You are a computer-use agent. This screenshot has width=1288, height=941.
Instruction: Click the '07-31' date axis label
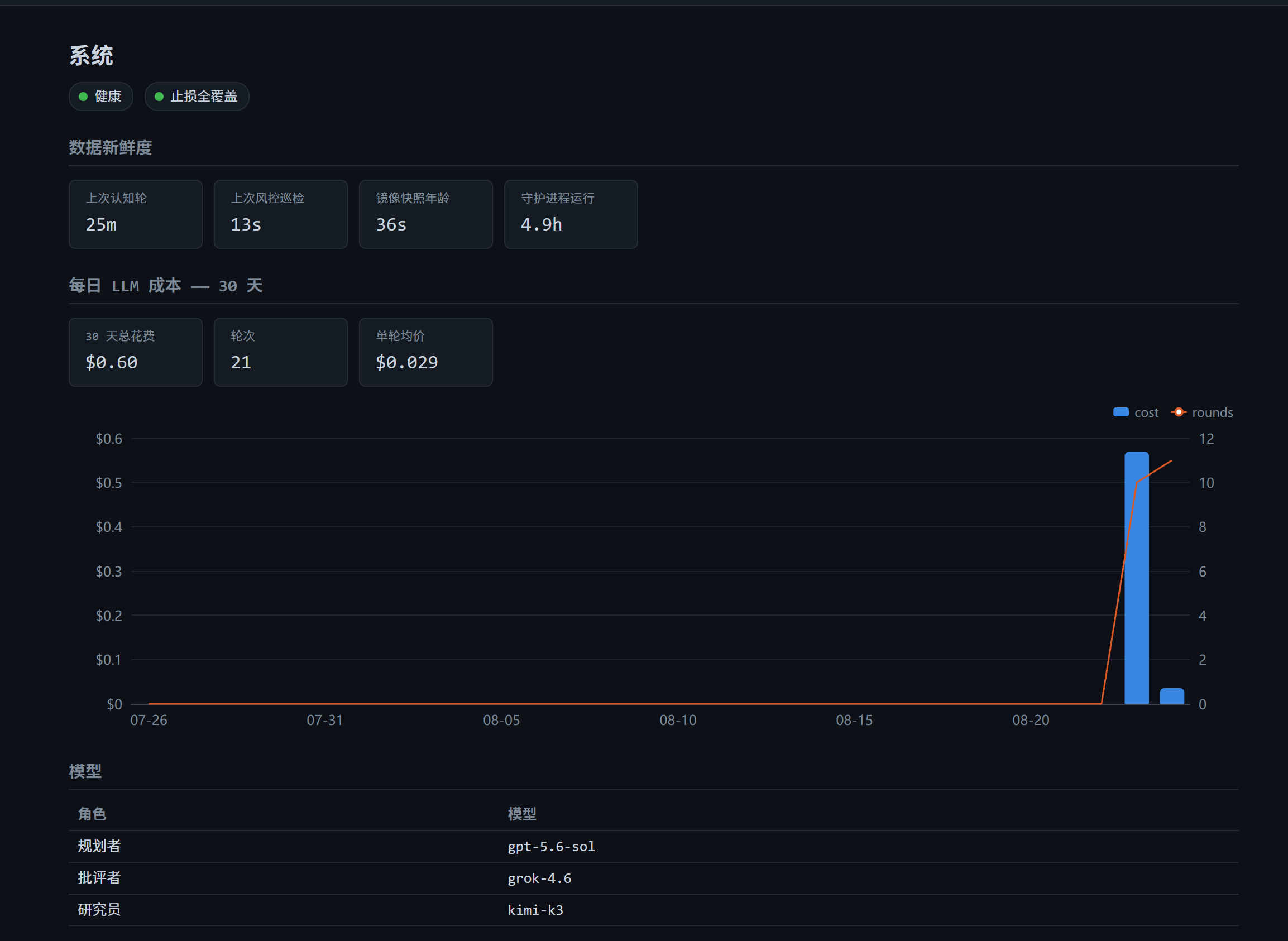click(325, 720)
